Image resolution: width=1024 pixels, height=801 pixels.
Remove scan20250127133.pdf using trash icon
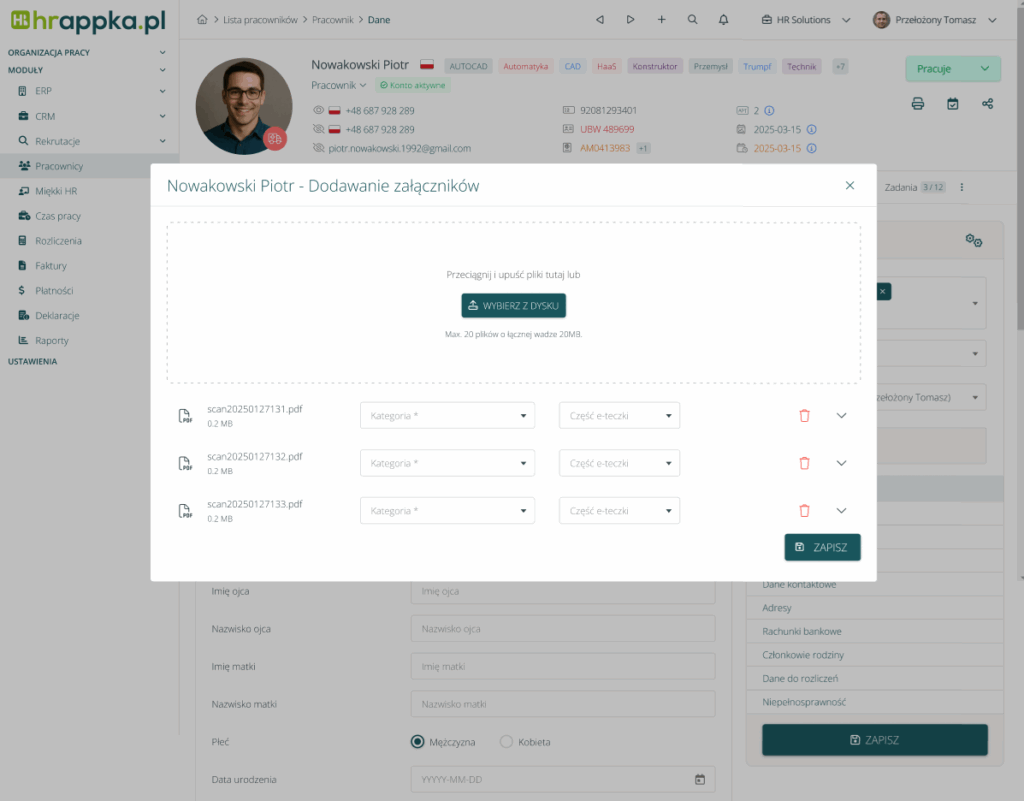coord(804,511)
